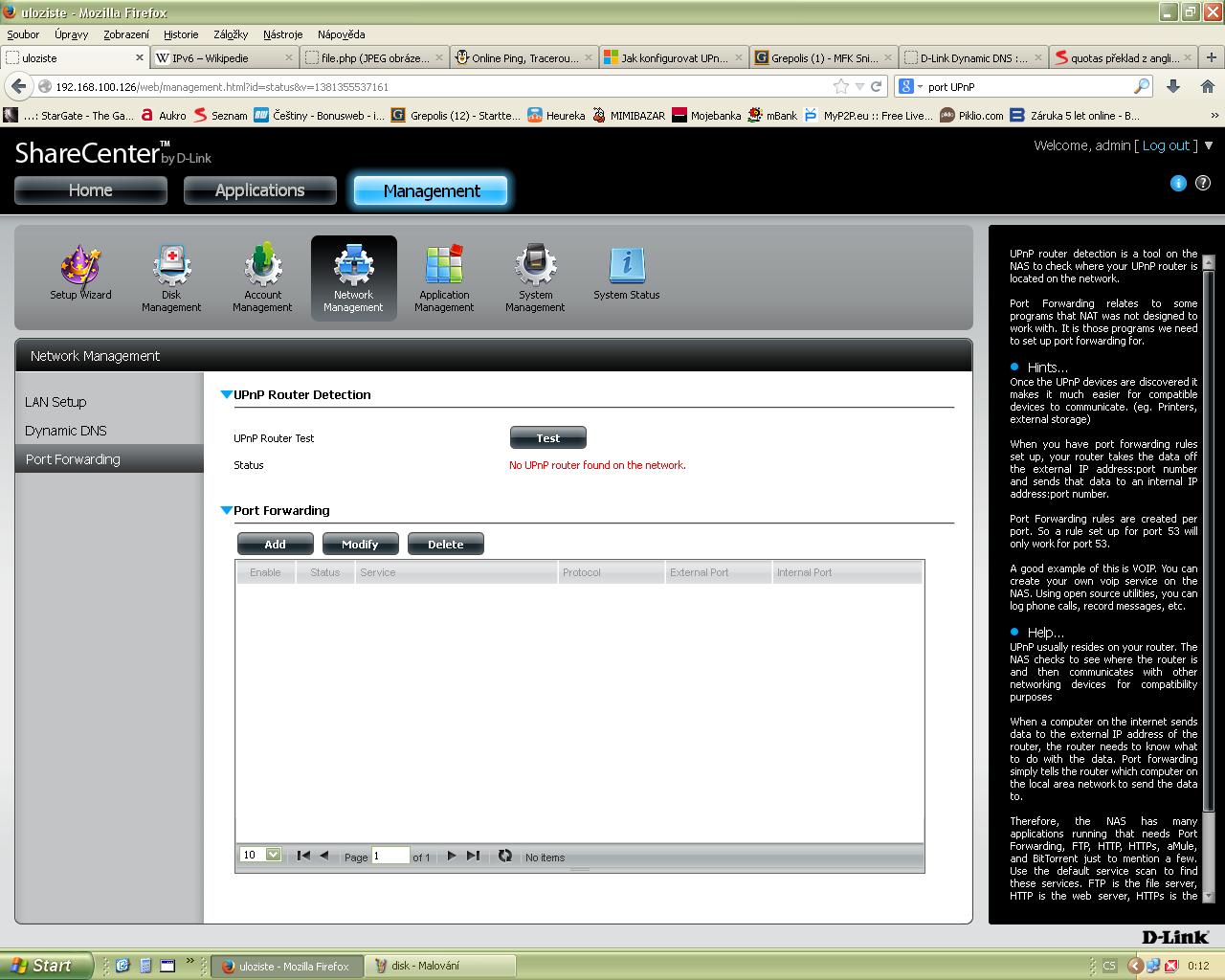This screenshot has width=1225, height=980.
Task: Switch to the Home tab
Action: (x=91, y=190)
